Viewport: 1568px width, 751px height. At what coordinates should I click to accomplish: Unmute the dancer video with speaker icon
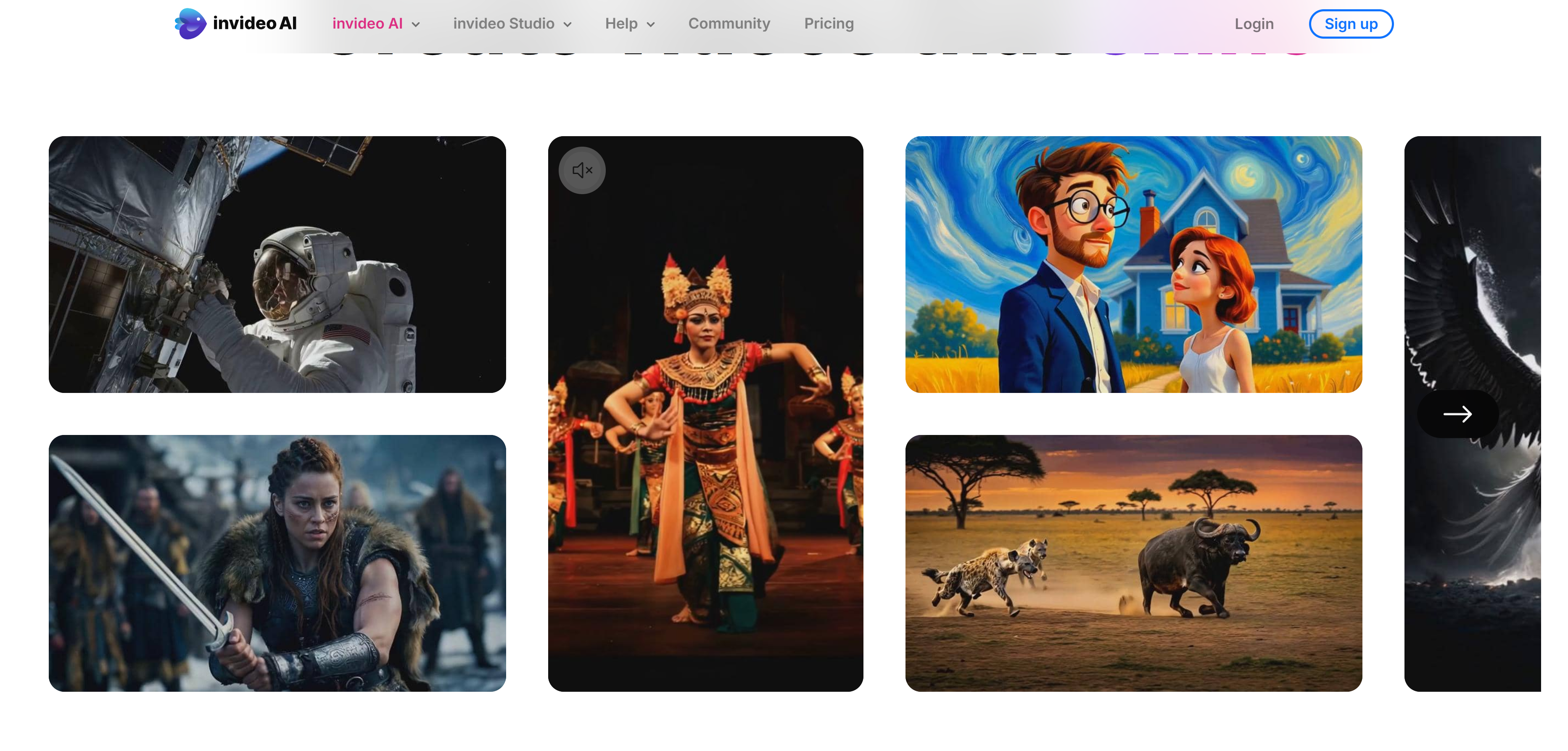coord(582,170)
